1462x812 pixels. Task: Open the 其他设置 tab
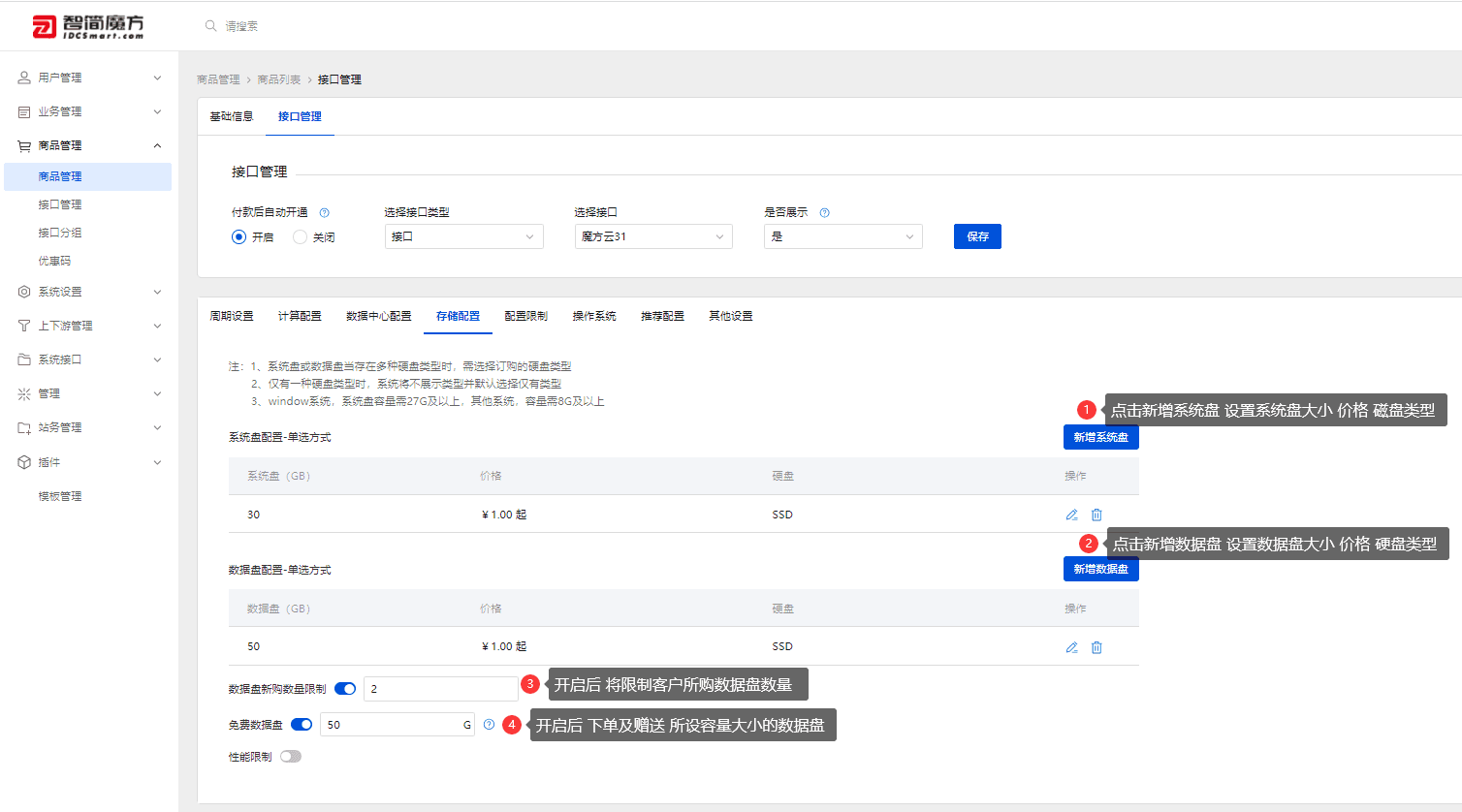coord(731,316)
